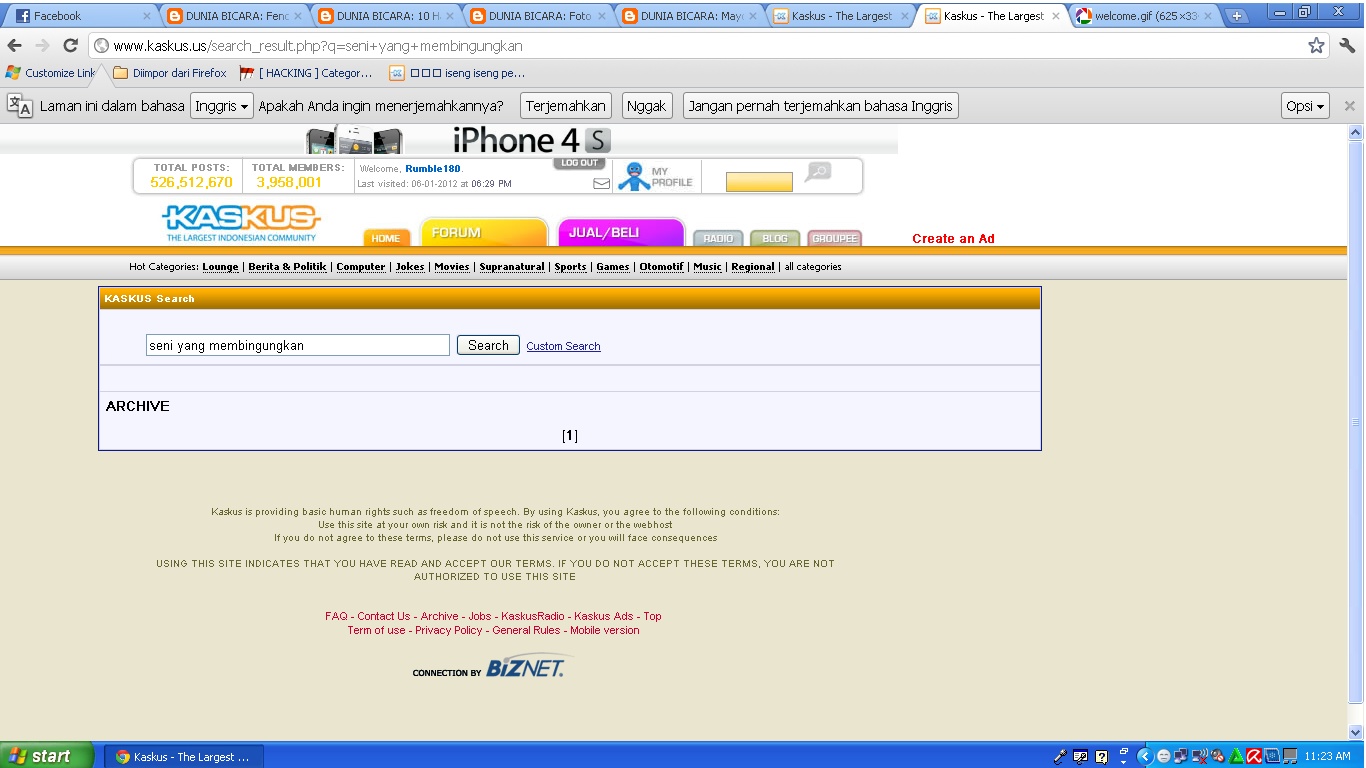
Task: Open the BLOG navigation tab
Action: click(775, 238)
